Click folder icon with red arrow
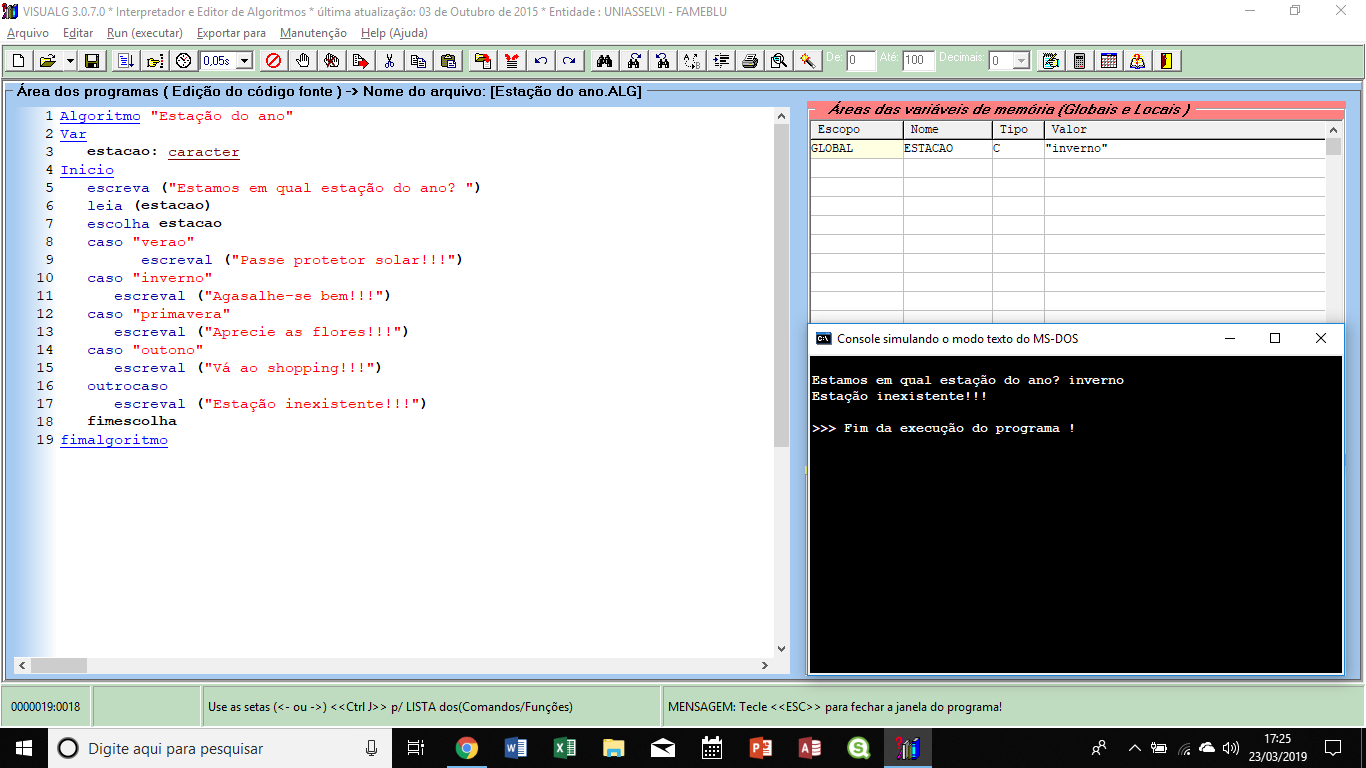Screen dimensions: 1366x768 pos(482,61)
